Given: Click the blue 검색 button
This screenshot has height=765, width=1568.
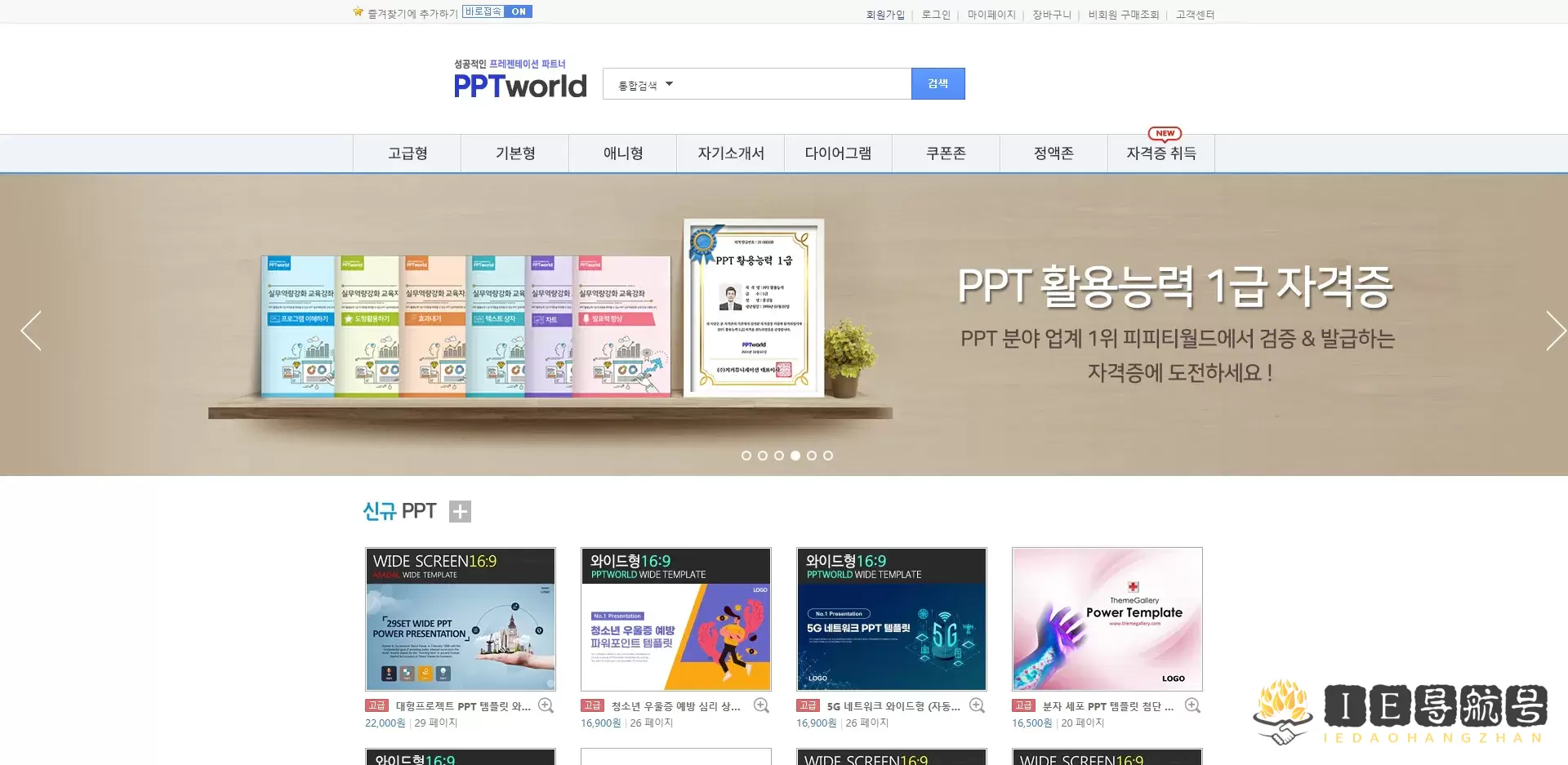Looking at the screenshot, I should pyautogui.click(x=938, y=84).
